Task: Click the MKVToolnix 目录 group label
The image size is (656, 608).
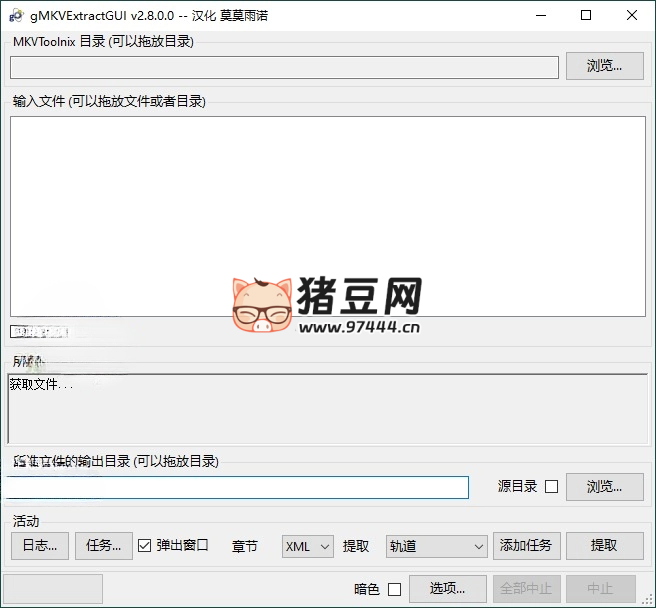Action: pyautogui.click(x=103, y=41)
